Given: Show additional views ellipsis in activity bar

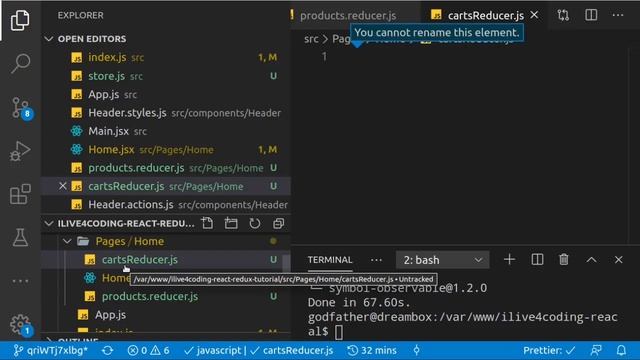Looking at the screenshot, I should pos(20,281).
